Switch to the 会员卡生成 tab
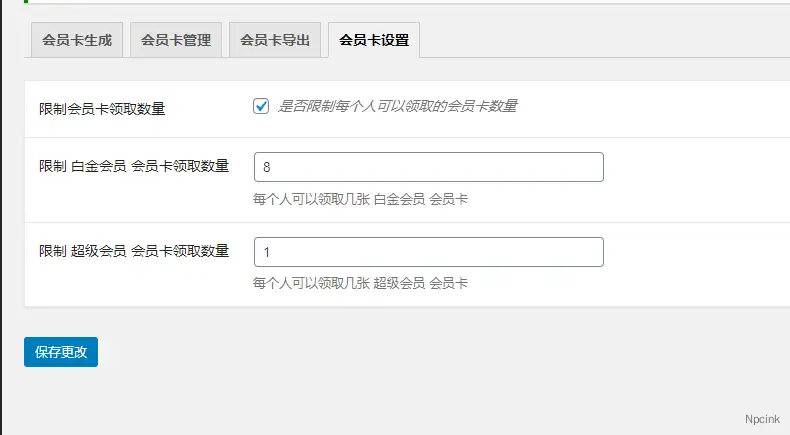Screen dimensions: 790x435 click(x=76, y=41)
